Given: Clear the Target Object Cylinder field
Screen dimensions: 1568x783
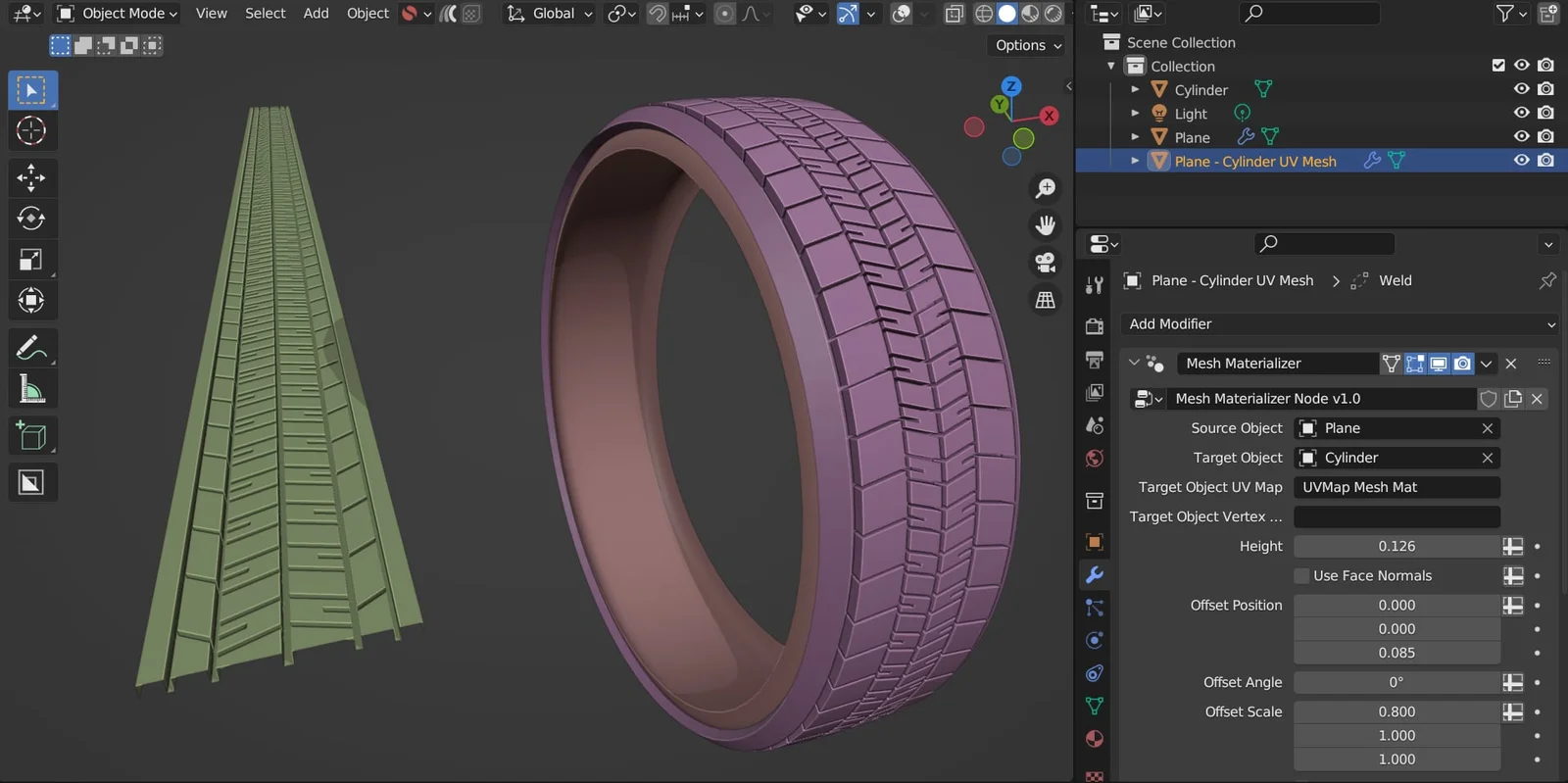Looking at the screenshot, I should point(1488,458).
